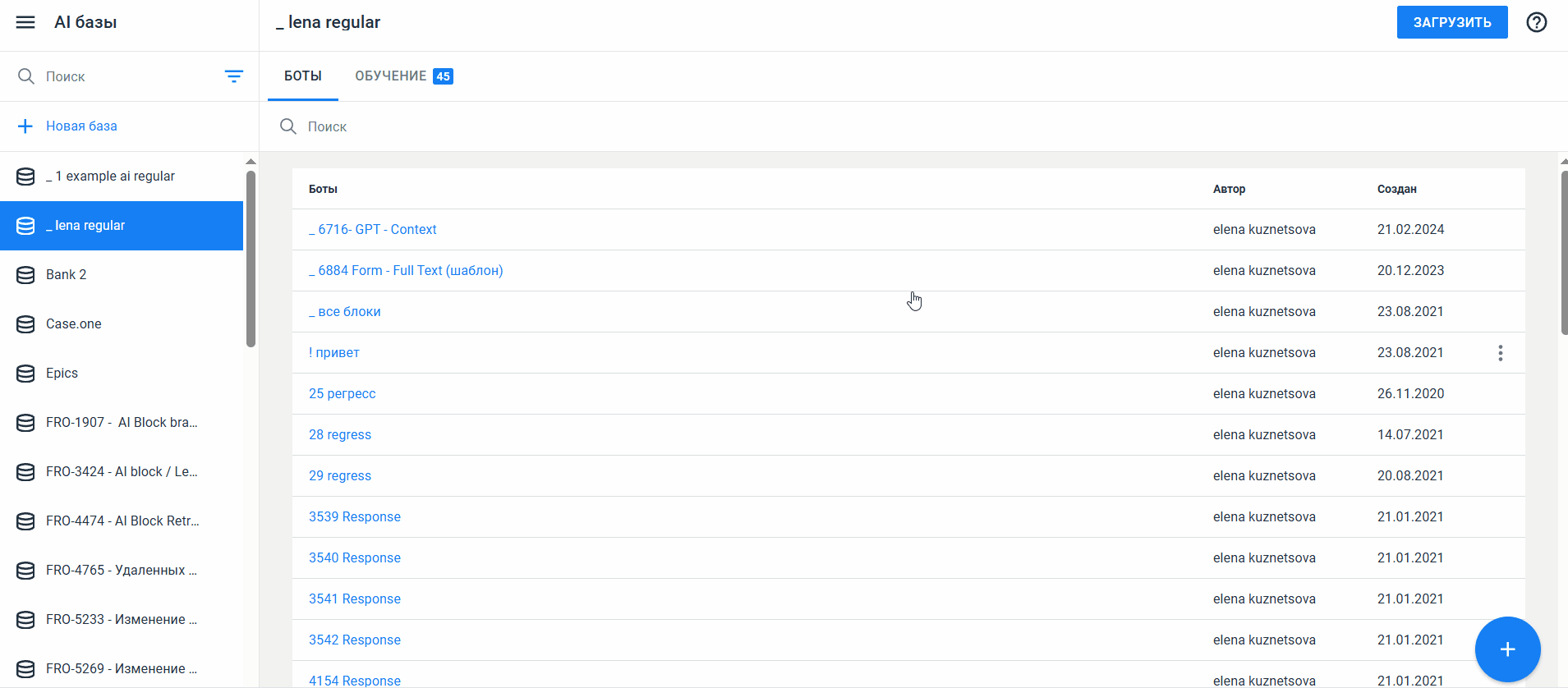
Task: Click the help question mark icon
Action: pyautogui.click(x=1536, y=22)
